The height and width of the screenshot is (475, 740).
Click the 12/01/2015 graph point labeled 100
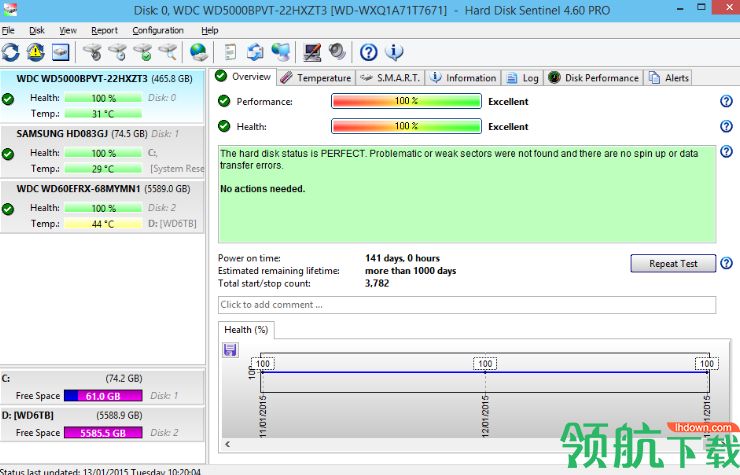click(x=485, y=364)
